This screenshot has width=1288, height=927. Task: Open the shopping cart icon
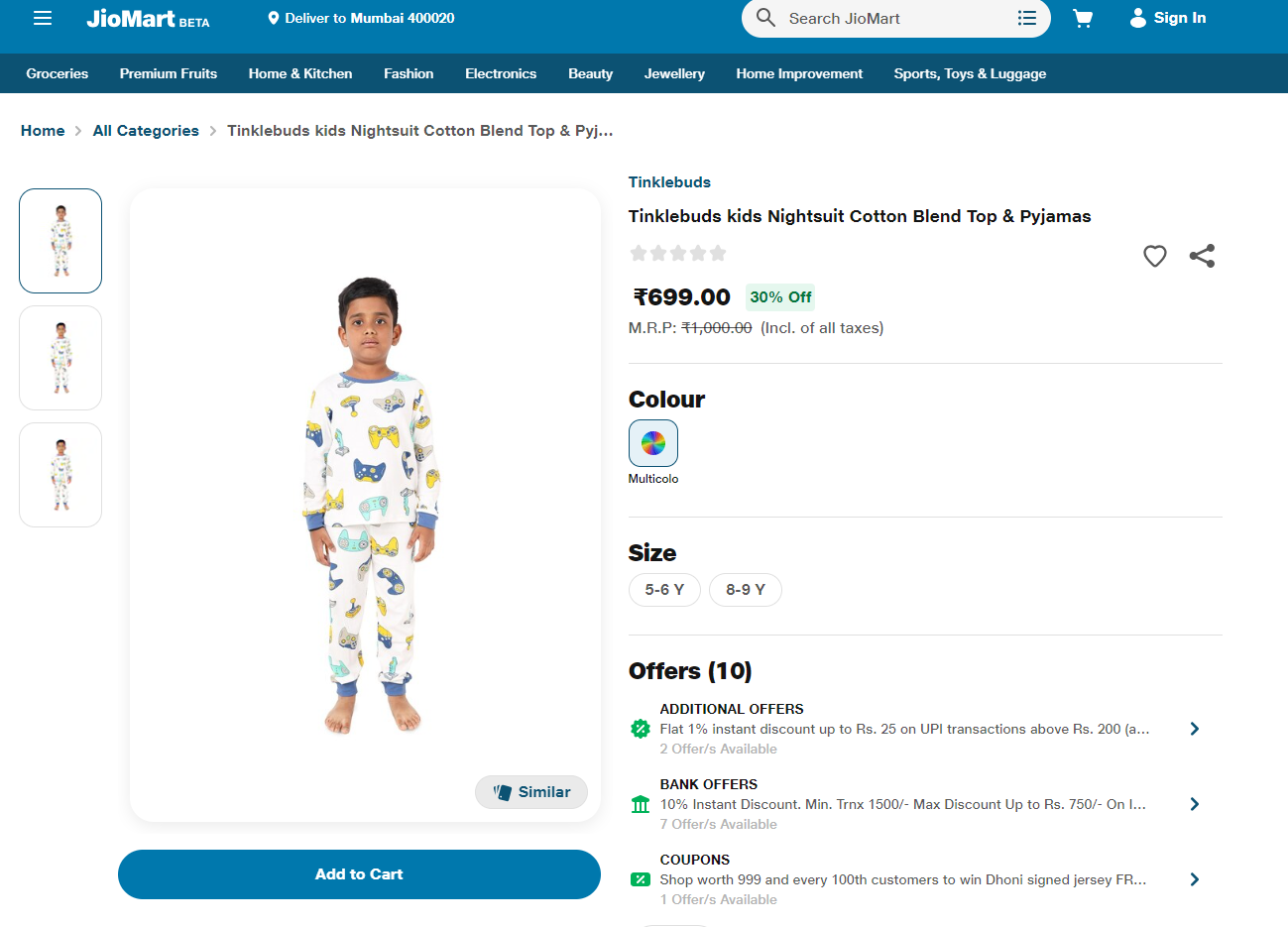point(1083,18)
